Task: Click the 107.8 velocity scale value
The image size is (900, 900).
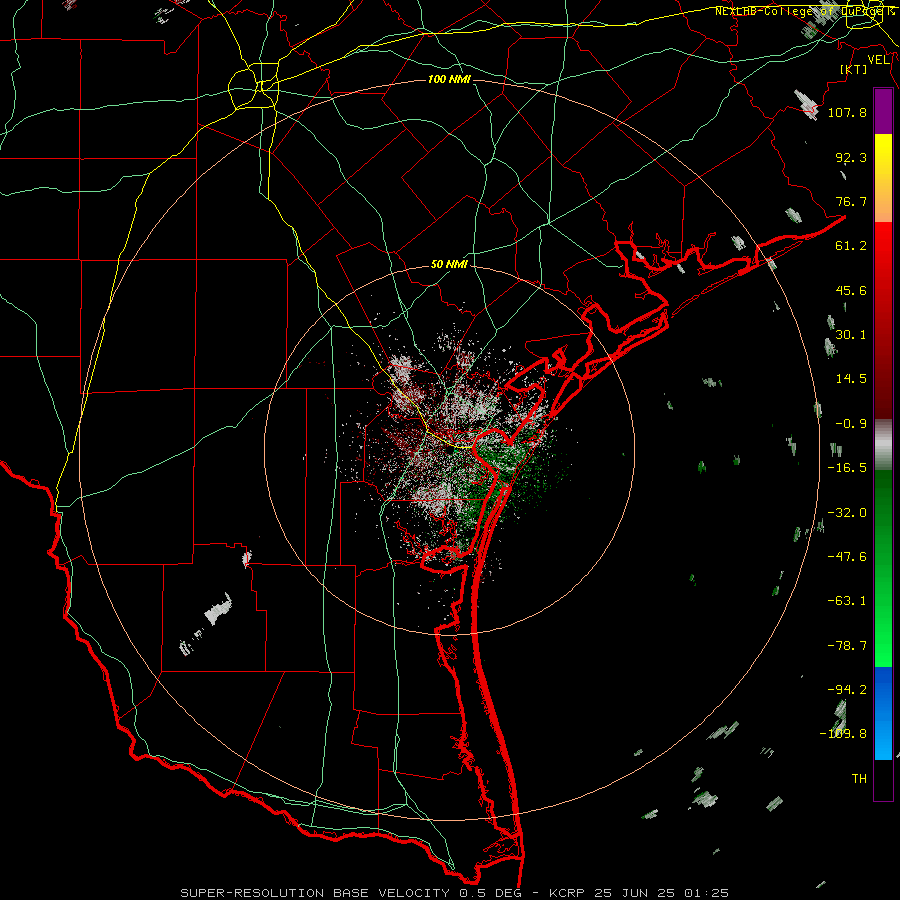Action: coord(847,112)
